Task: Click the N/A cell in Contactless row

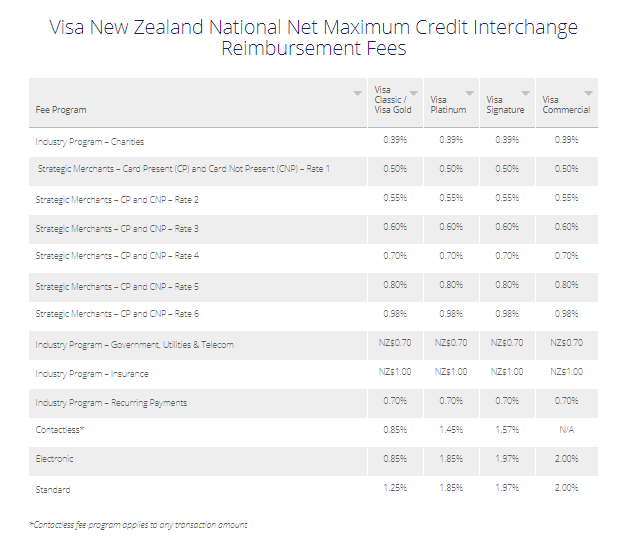Action: pyautogui.click(x=567, y=430)
